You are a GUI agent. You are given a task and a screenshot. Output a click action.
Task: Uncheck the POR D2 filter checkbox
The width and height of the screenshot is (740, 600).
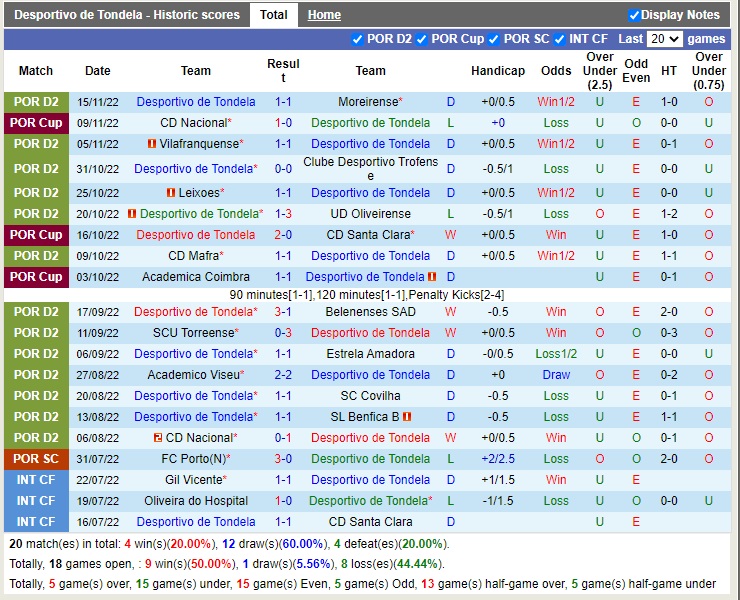tap(358, 39)
